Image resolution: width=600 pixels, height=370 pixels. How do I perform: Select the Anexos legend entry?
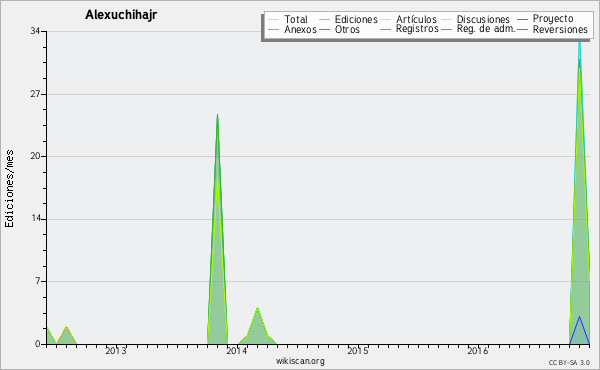pyautogui.click(x=292, y=29)
